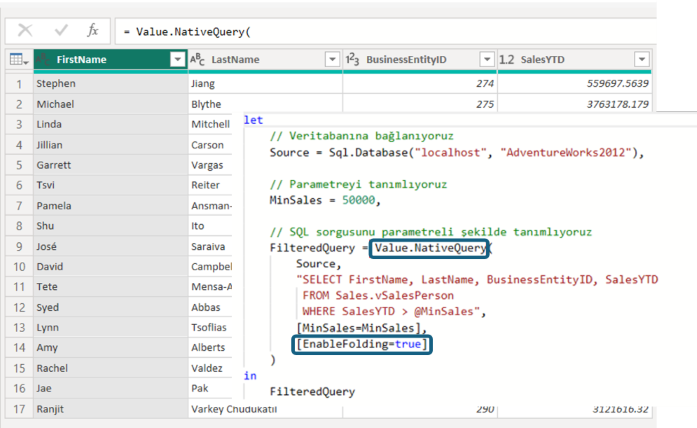The image size is (697, 428).
Task: Click the cell 'José'
Action: (x=110, y=246)
